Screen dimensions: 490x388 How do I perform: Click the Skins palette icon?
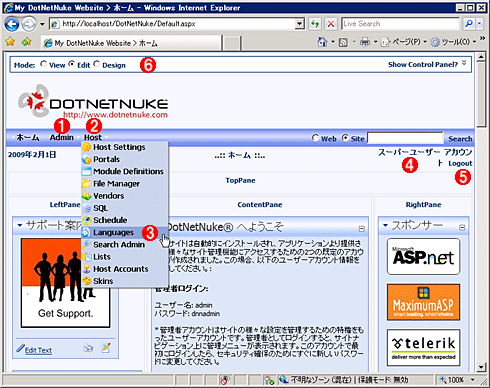pyautogui.click(x=87, y=281)
